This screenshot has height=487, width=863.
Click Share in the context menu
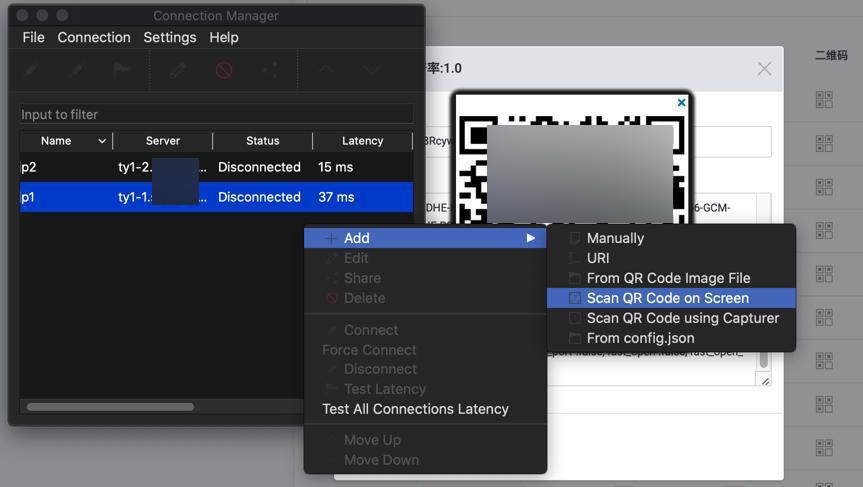[x=425, y=278]
